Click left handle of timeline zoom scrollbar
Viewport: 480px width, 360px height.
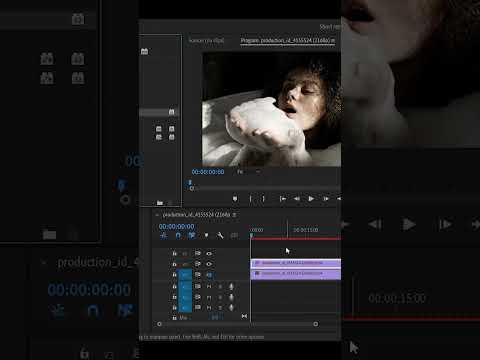(159, 324)
